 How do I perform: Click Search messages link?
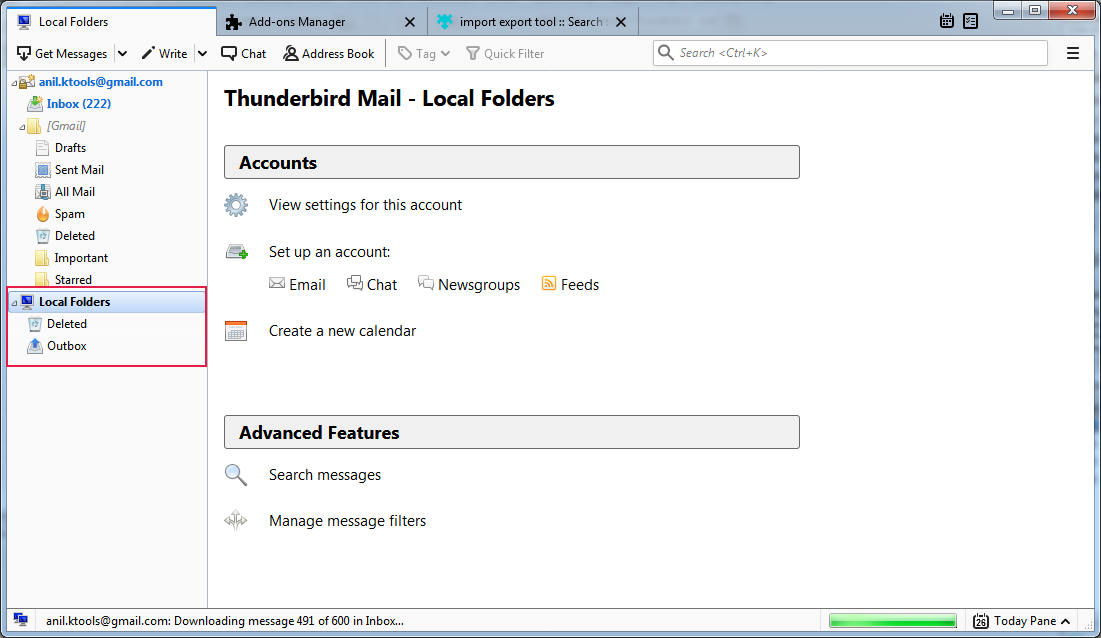click(x=324, y=475)
